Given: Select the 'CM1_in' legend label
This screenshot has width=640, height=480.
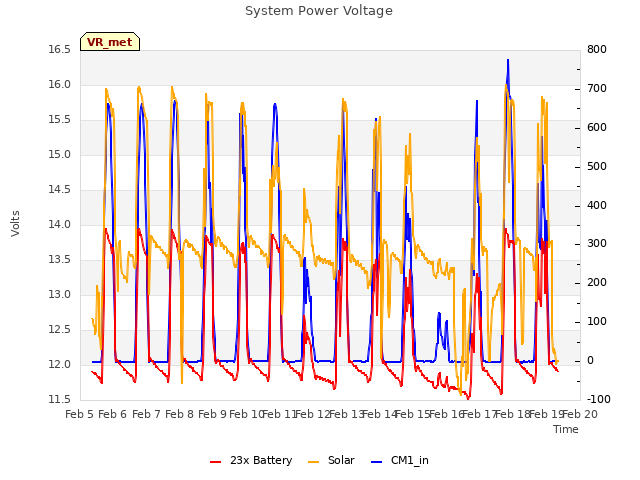Looking at the screenshot, I should tap(409, 460).
